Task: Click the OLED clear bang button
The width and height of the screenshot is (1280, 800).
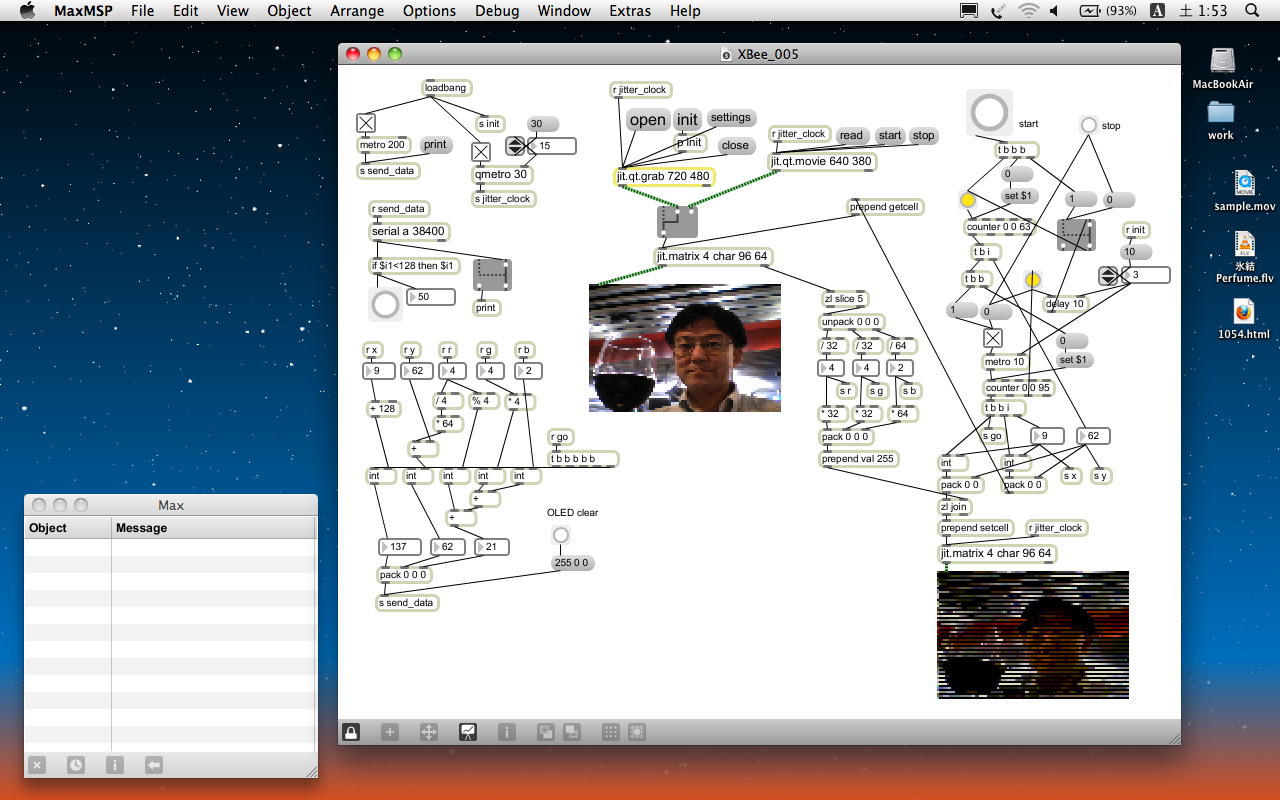Action: click(x=561, y=536)
